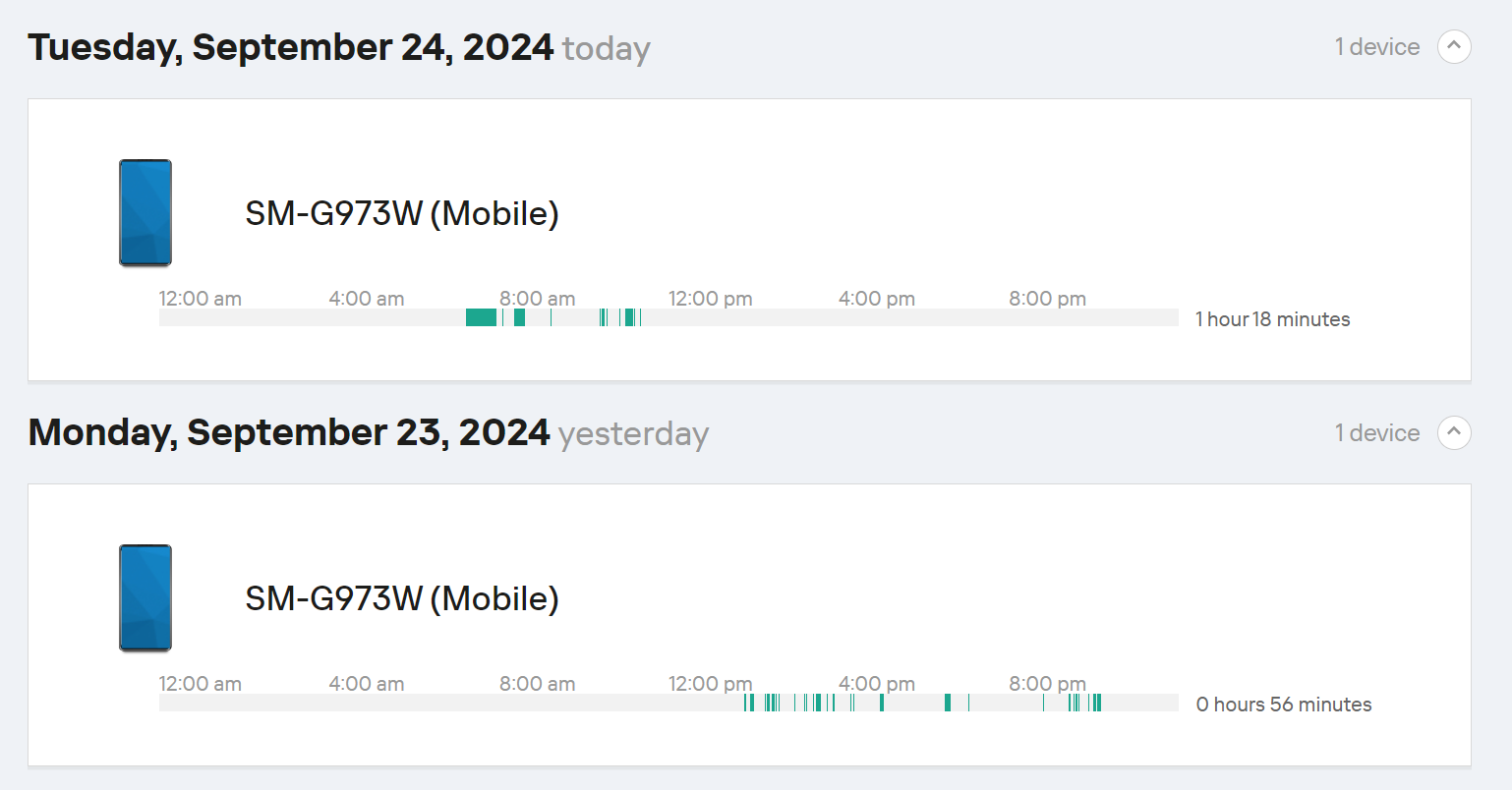Select the usage block around 6:30 pm Monday
1512x790 pixels.
coord(948,703)
